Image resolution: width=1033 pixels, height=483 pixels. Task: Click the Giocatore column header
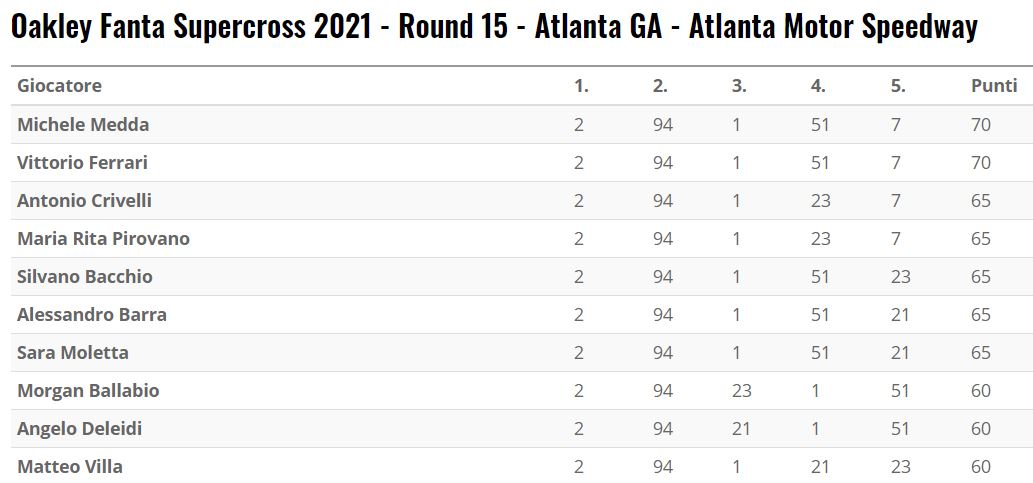pos(59,86)
